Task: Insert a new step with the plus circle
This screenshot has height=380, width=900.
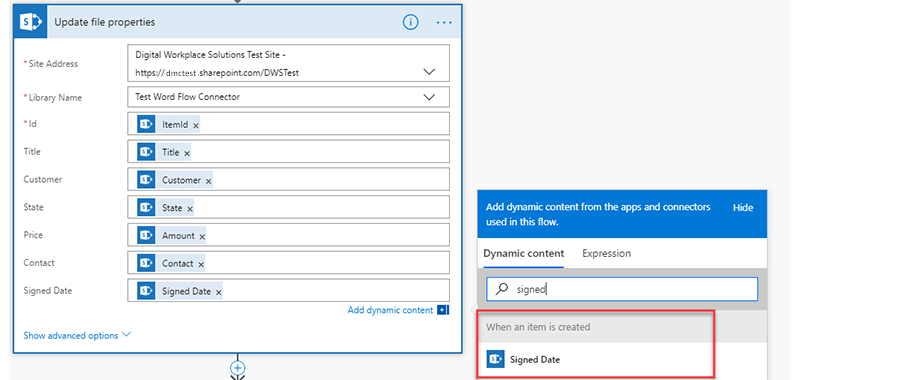Action: tap(238, 367)
